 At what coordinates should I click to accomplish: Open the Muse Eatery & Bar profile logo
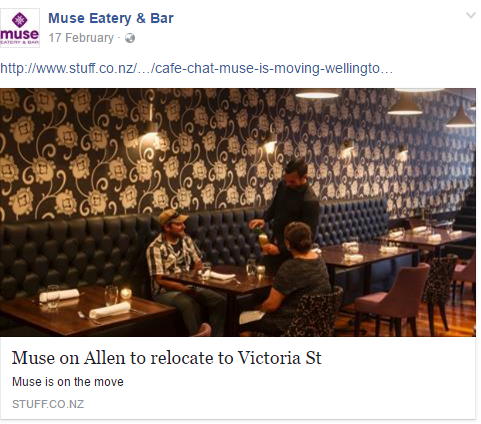pos(20,28)
